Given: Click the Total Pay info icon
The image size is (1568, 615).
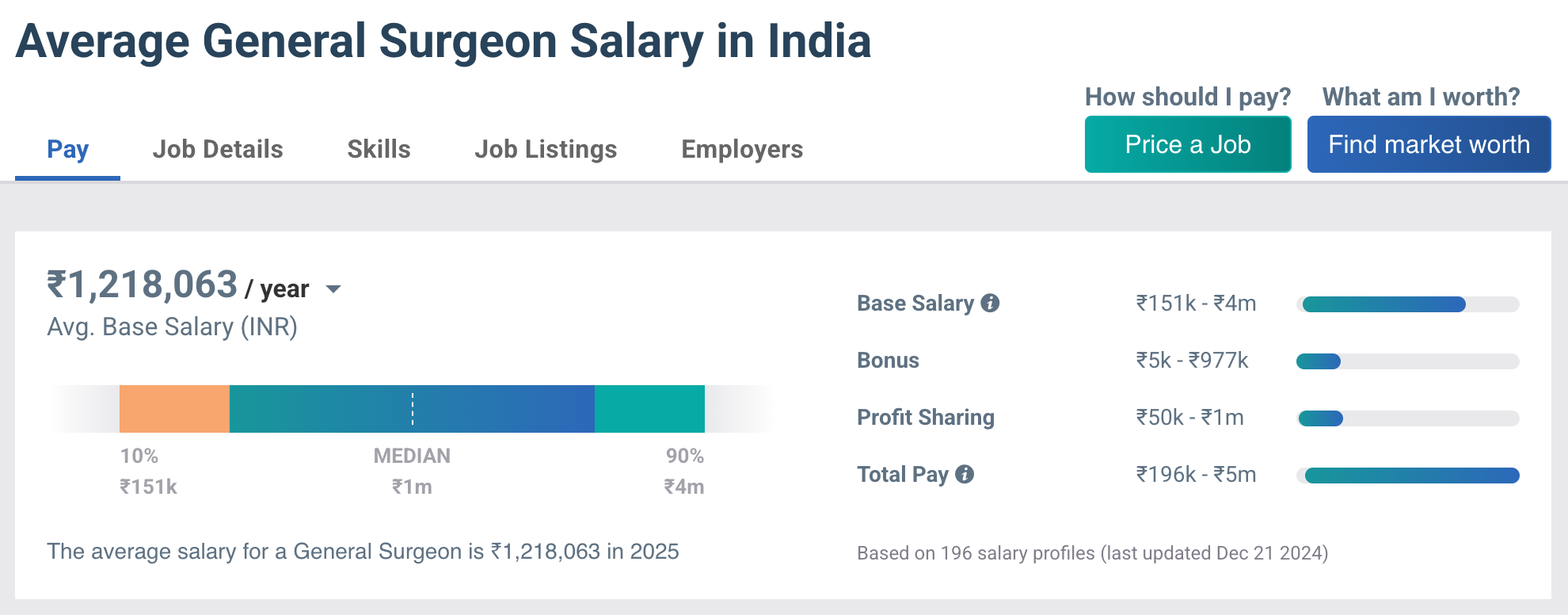Looking at the screenshot, I should tap(964, 474).
